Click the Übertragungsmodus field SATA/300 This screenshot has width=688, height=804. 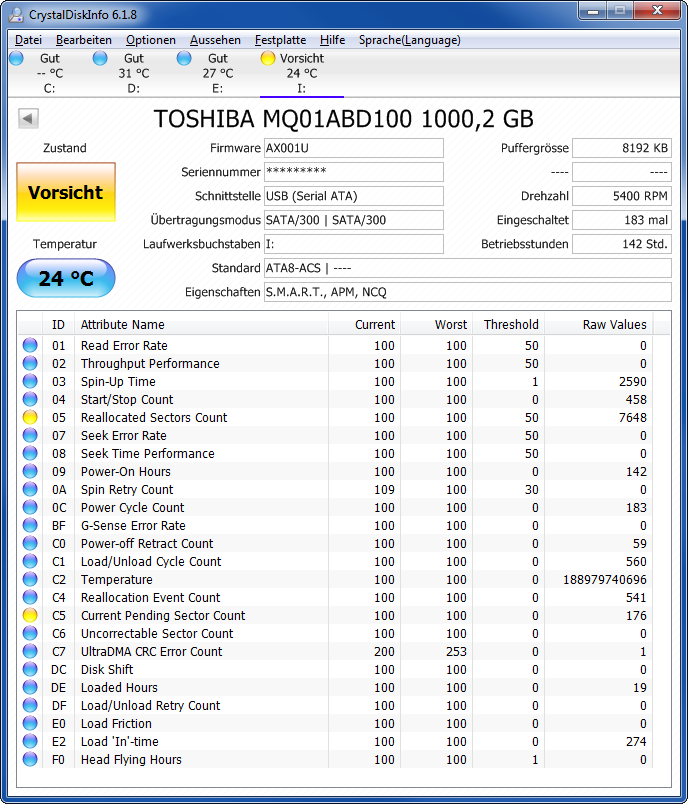(x=354, y=220)
